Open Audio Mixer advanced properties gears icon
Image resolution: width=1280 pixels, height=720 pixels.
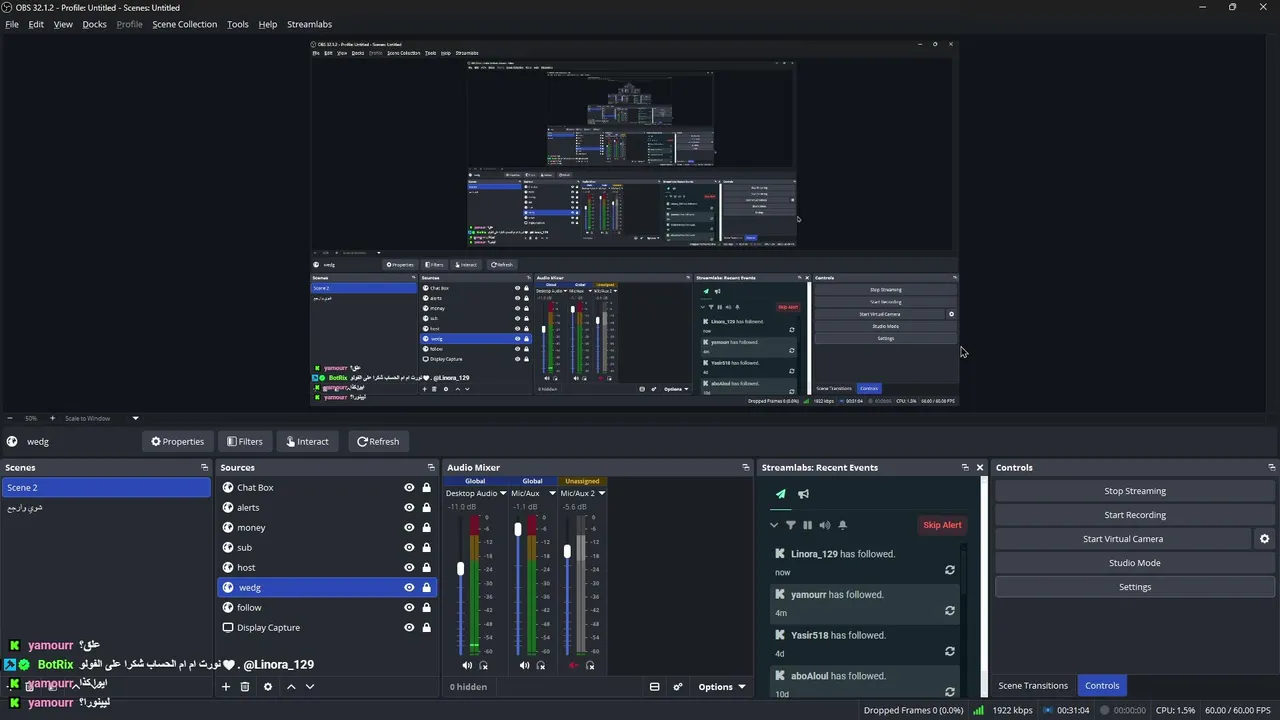[678, 687]
